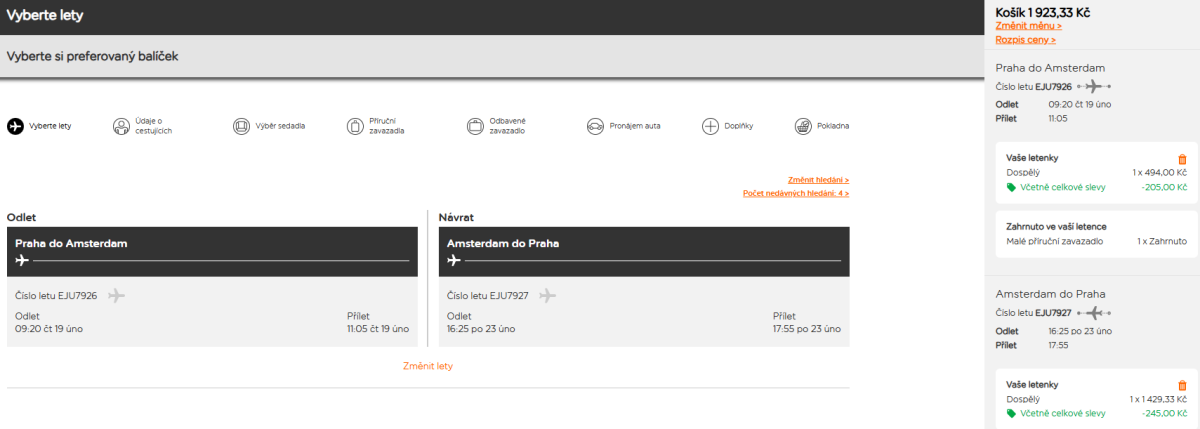Image resolution: width=1200 pixels, height=429 pixels.
Task: Select the Pokladna step label
Action: pos(833,126)
